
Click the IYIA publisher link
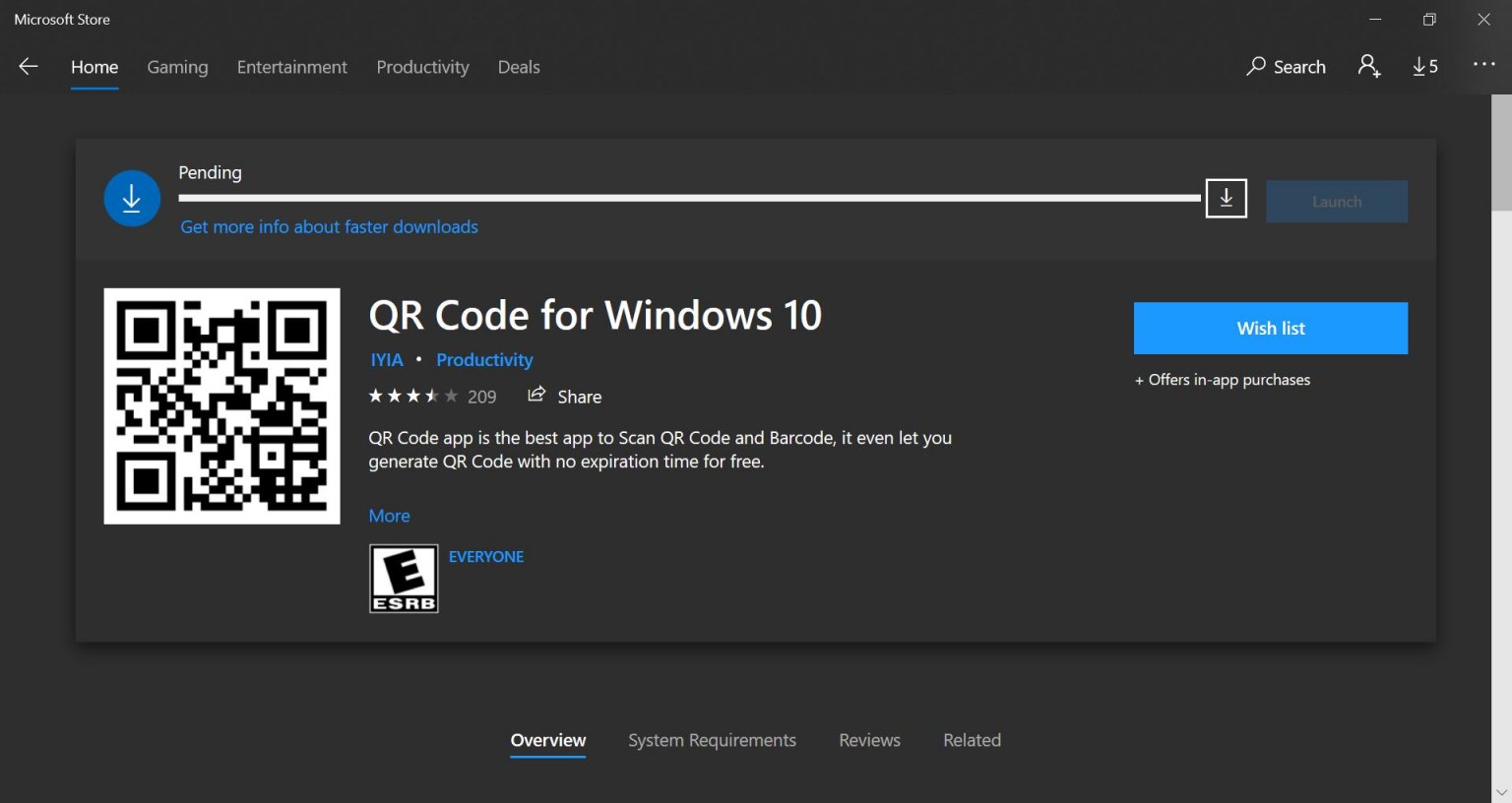click(x=386, y=360)
